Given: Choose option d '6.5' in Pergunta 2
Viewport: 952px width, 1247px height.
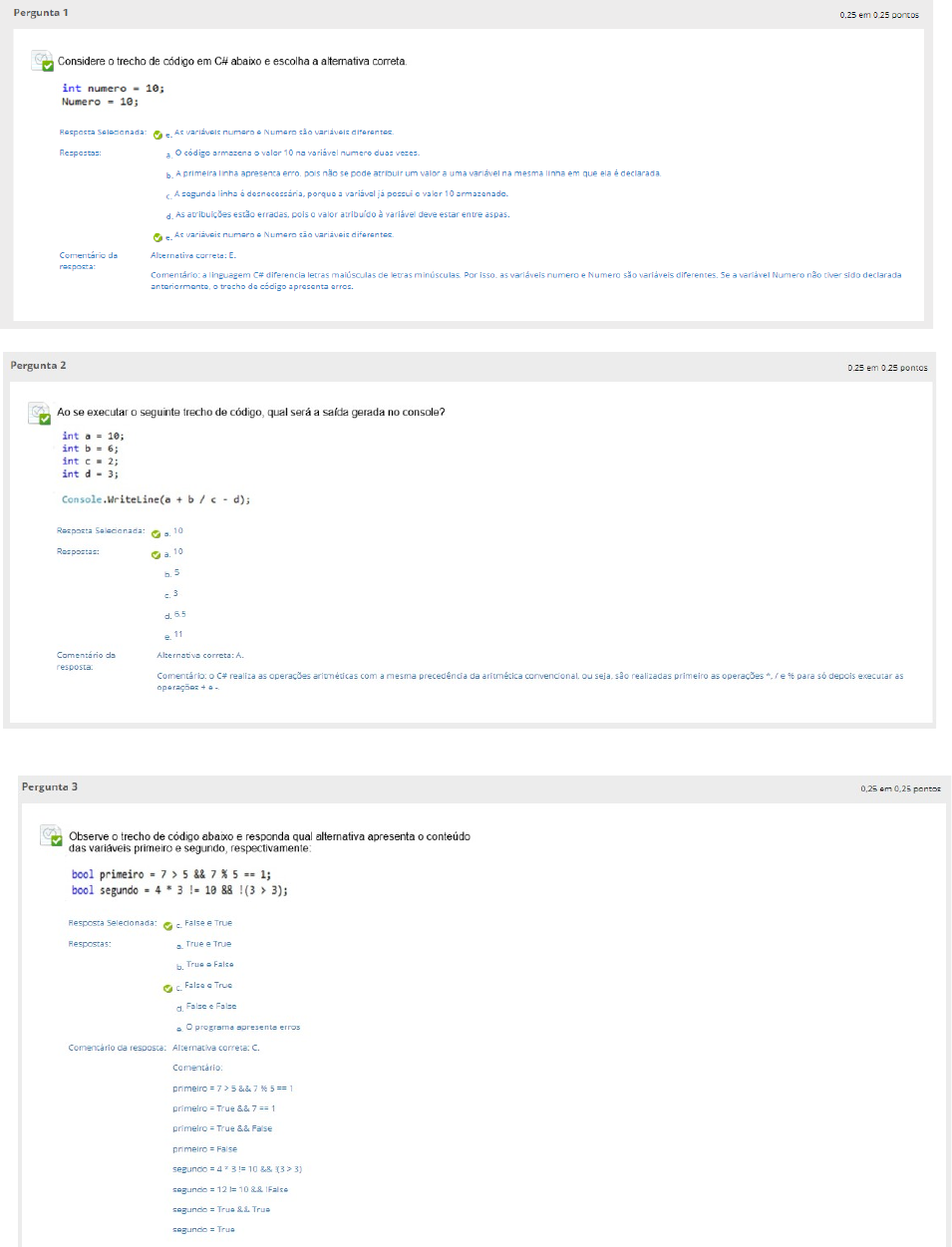Looking at the screenshot, I should coord(179,615).
